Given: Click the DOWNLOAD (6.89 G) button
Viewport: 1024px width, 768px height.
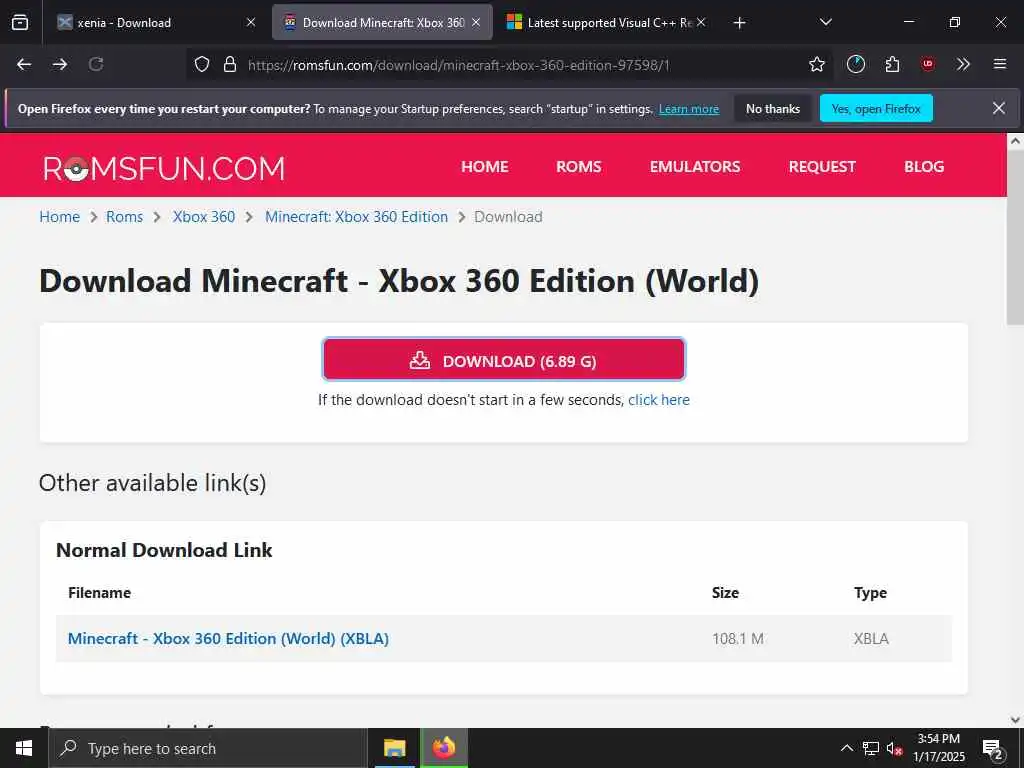Looking at the screenshot, I should pos(504,360).
